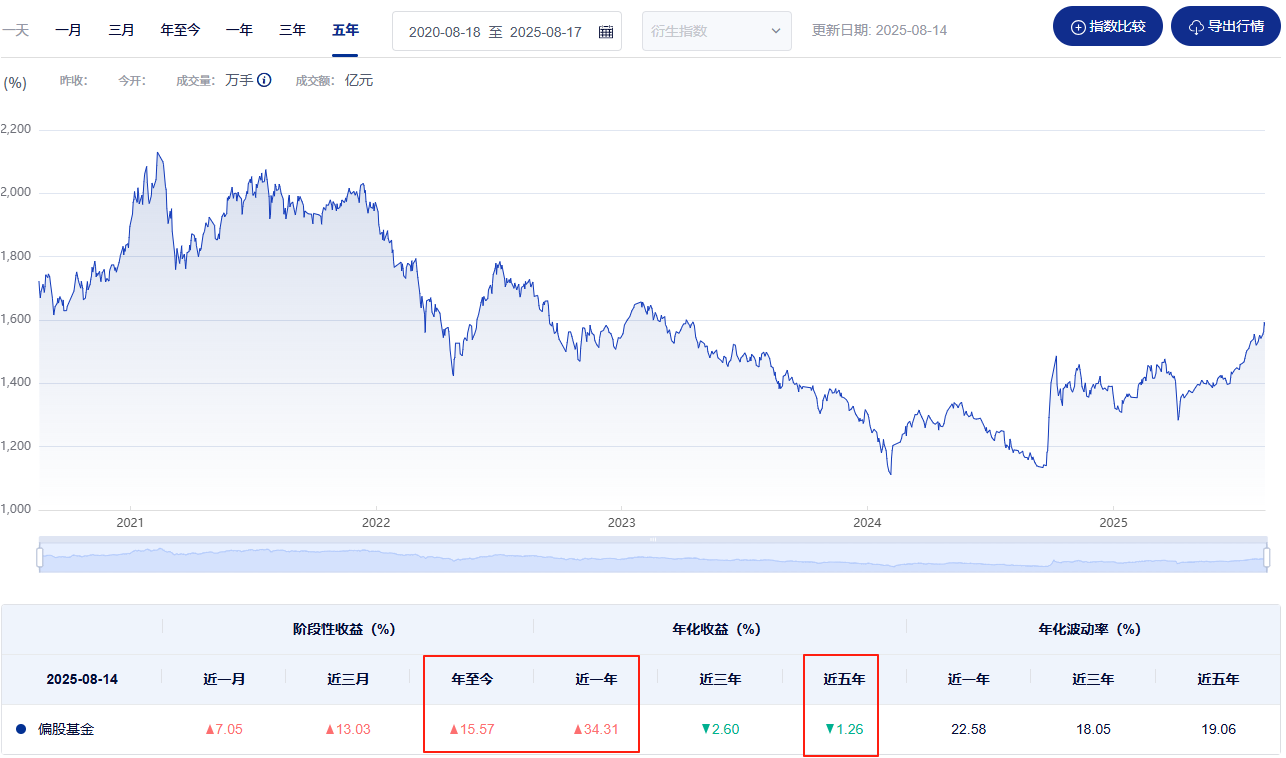Click the info icon beside 万手

point(264,80)
